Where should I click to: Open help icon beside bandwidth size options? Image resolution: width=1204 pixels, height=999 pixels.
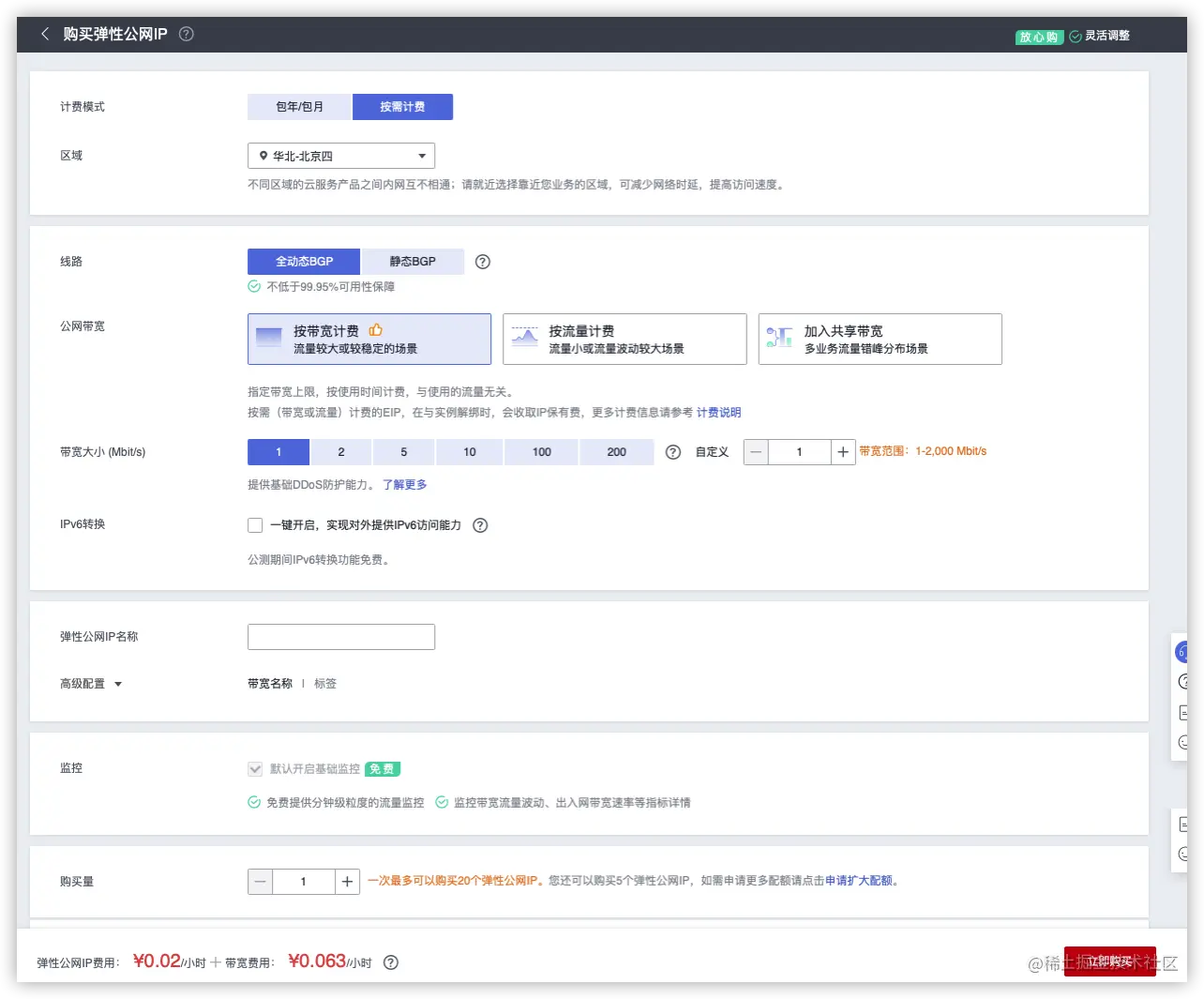[673, 452]
